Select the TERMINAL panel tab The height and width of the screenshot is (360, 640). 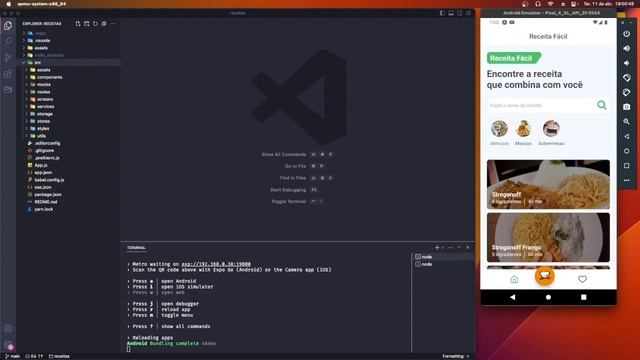point(136,248)
